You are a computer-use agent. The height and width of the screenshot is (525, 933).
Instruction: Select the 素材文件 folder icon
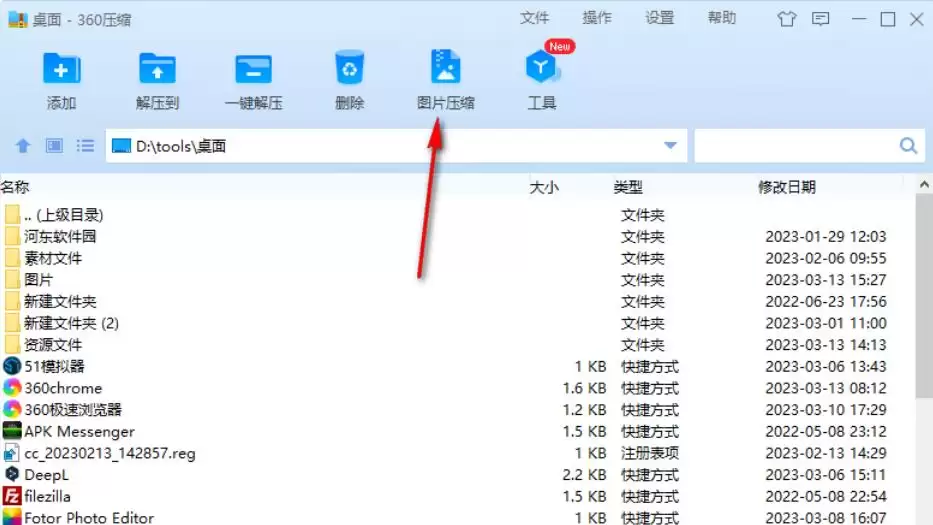12,258
